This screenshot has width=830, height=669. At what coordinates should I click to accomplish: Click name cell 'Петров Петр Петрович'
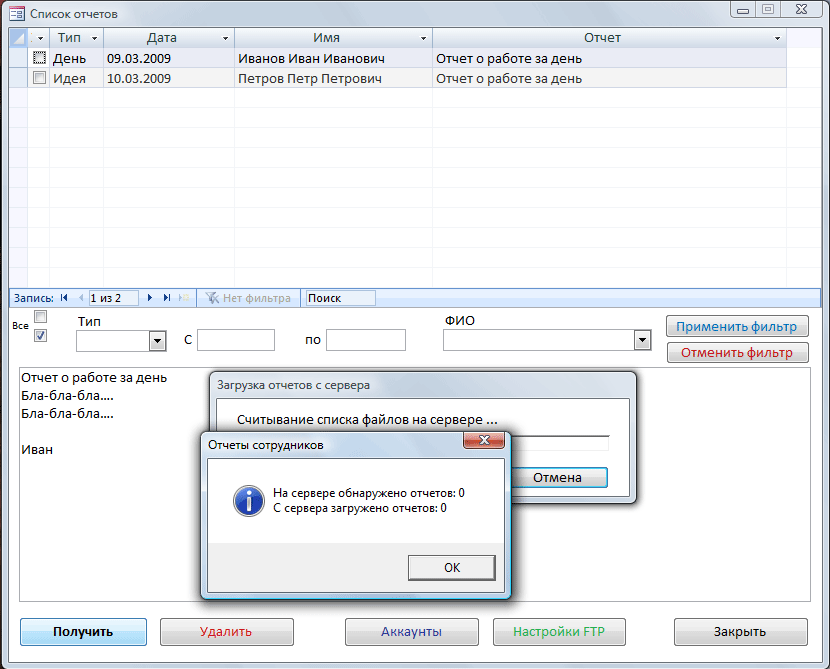click(333, 78)
